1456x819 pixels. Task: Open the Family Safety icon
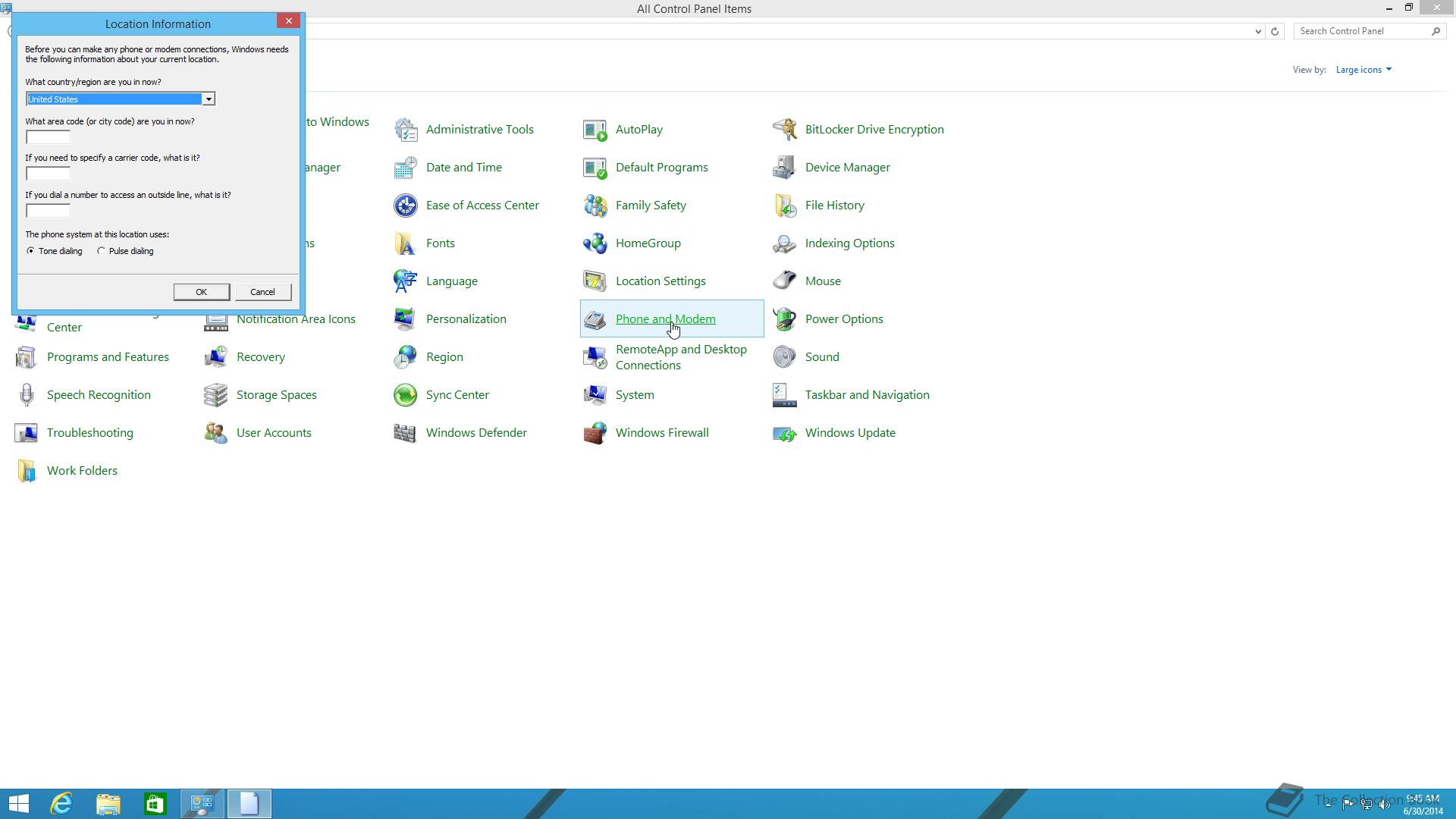pos(595,206)
